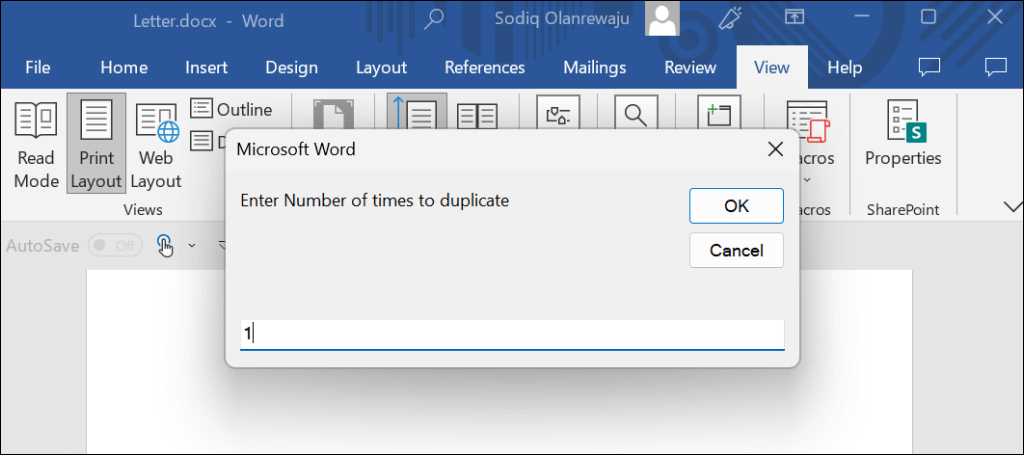Close the Microsoft Word dialog
This screenshot has width=1024, height=455.
[774, 150]
